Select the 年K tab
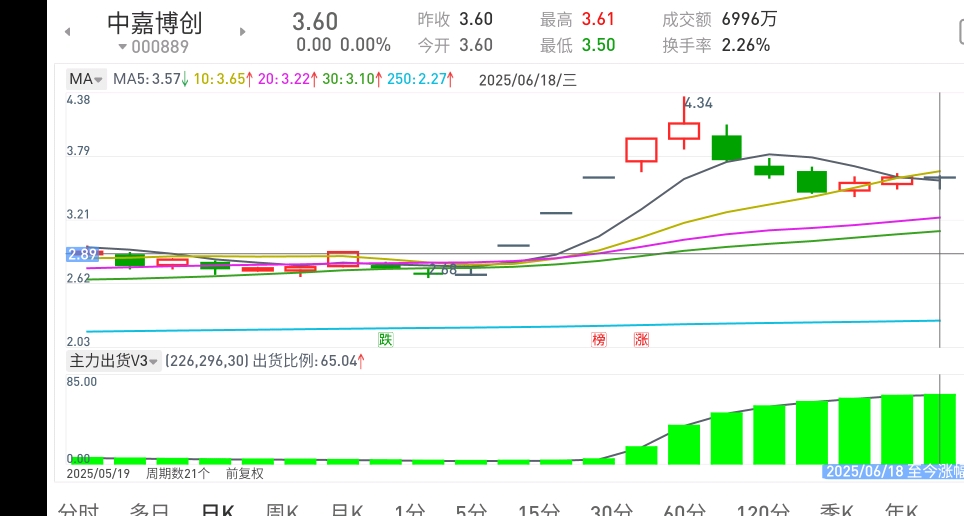Viewport: 964px width, 516px height. click(901, 510)
